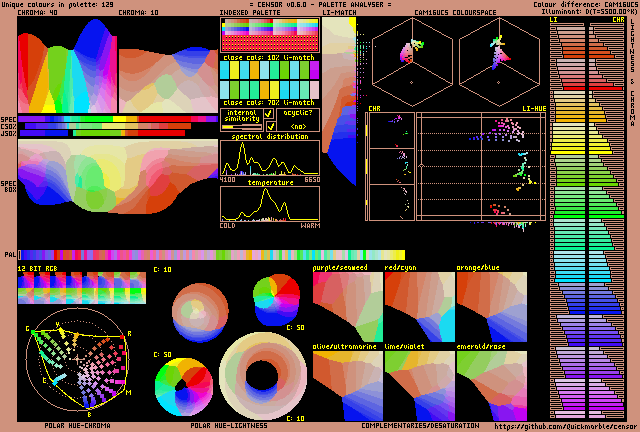Click the emerald/rose complementaries panel
This screenshot has width=640, height=432.
tap(491, 385)
